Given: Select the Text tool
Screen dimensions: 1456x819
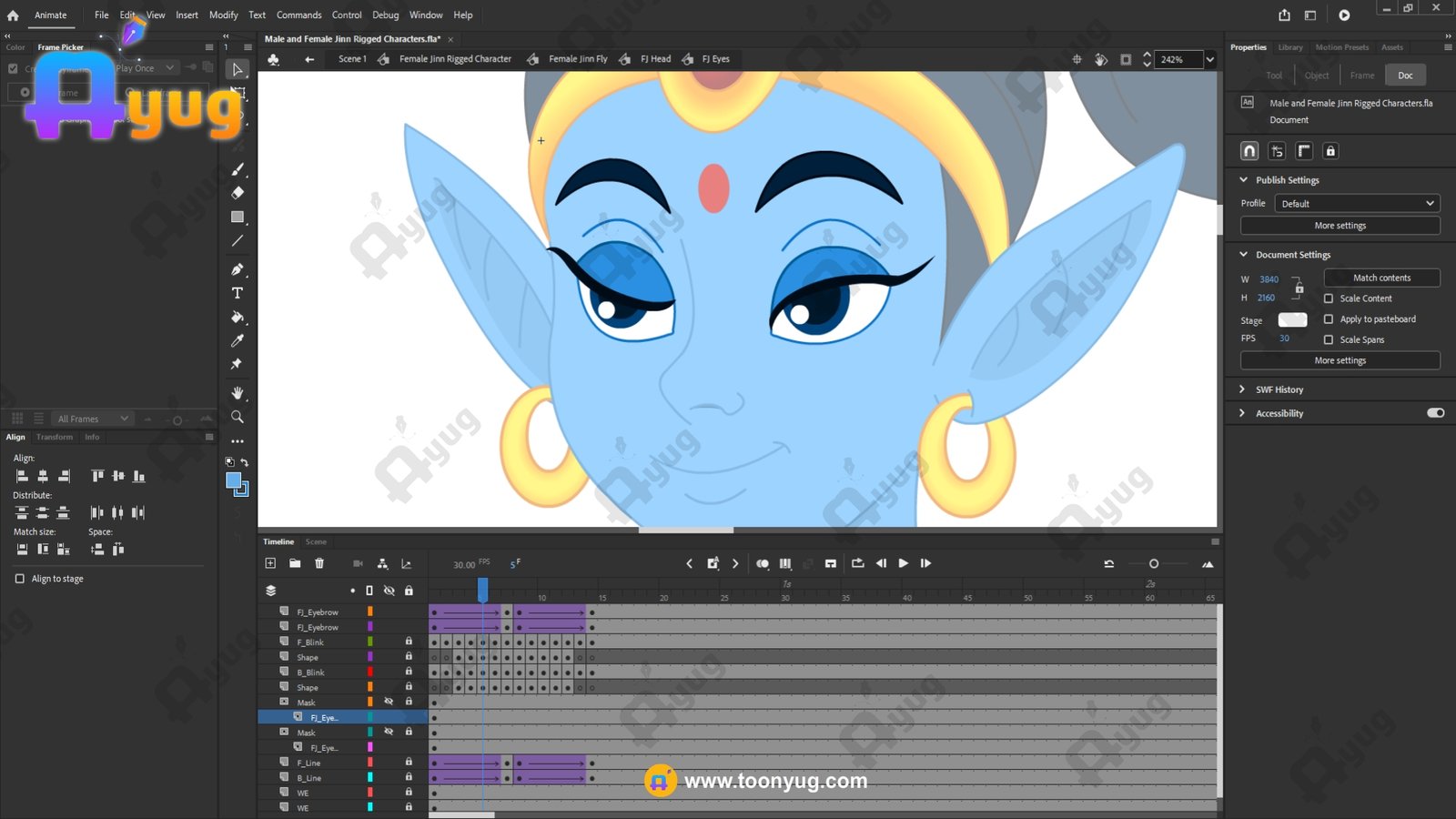Looking at the screenshot, I should [238, 293].
